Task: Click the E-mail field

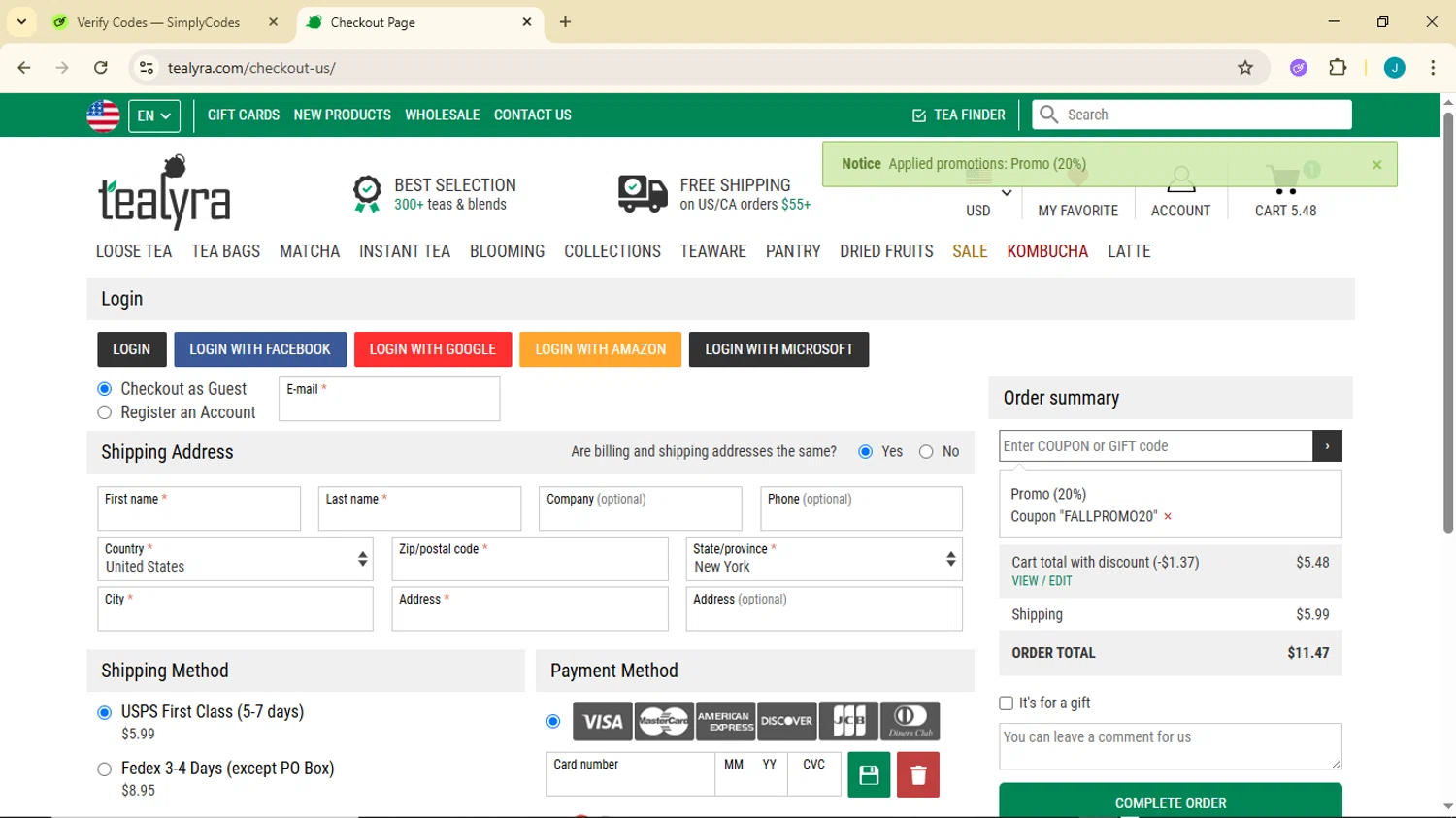Action: 389,399
